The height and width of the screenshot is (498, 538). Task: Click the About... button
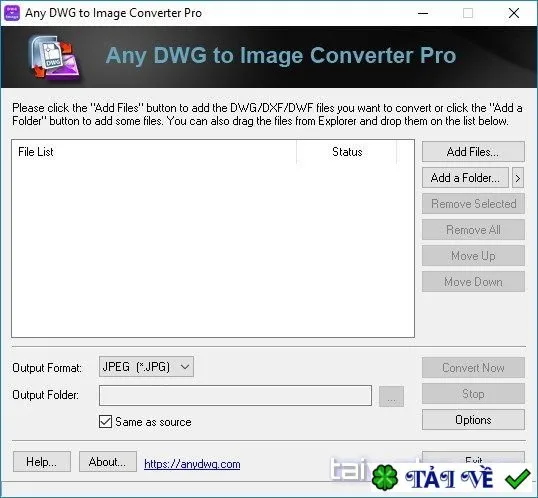(108, 462)
